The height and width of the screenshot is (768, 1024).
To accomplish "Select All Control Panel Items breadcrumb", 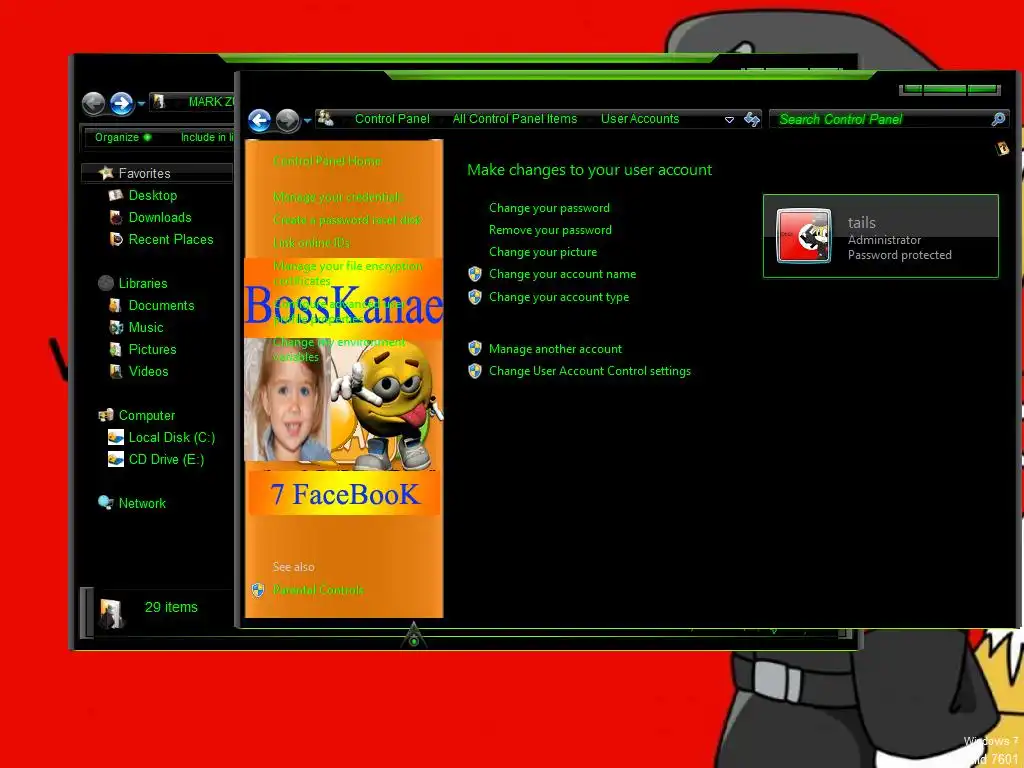I will coord(515,119).
